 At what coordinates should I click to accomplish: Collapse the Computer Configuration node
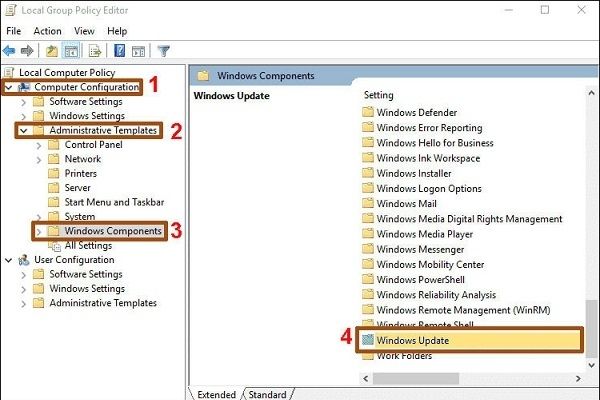pos(8,88)
